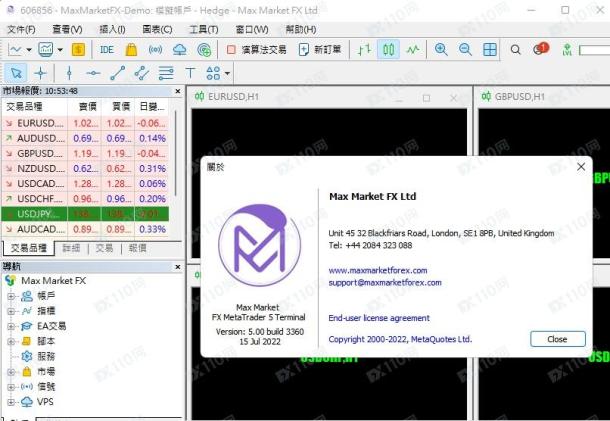Expand the 信號 signals tree node
Viewport: 610px width, 421px height.
click(11, 387)
